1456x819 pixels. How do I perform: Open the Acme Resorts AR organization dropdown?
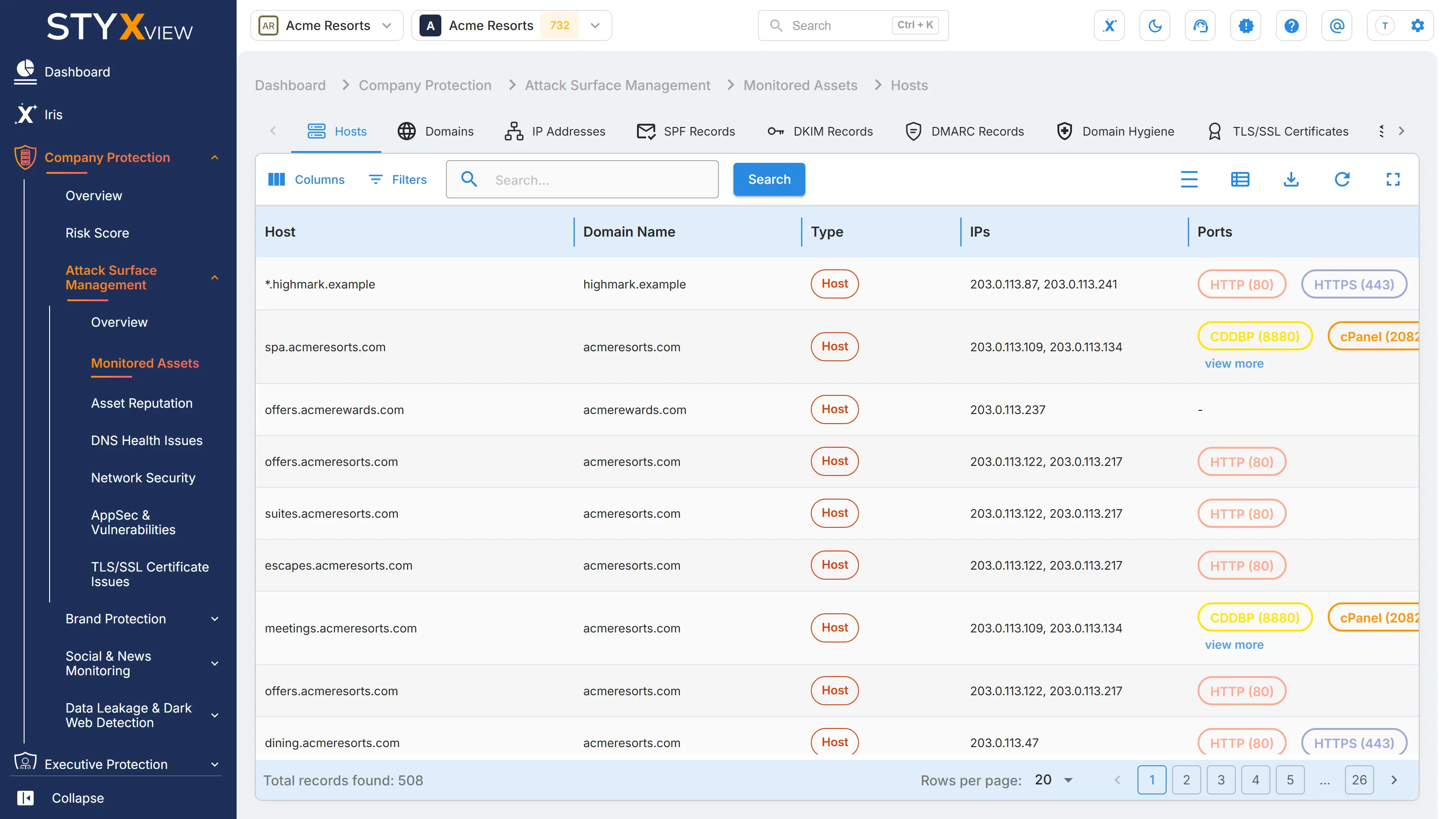327,25
